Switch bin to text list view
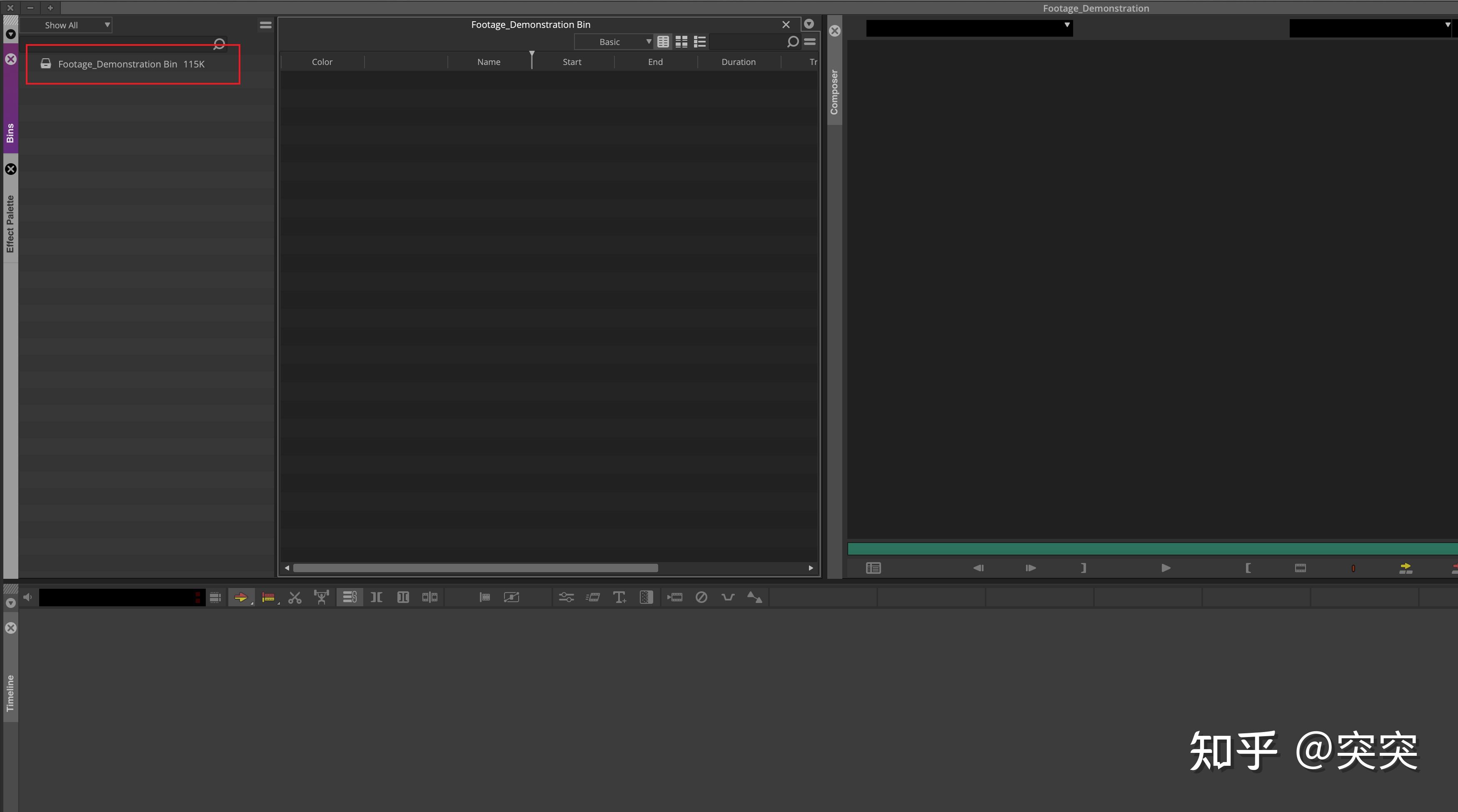 663,42
